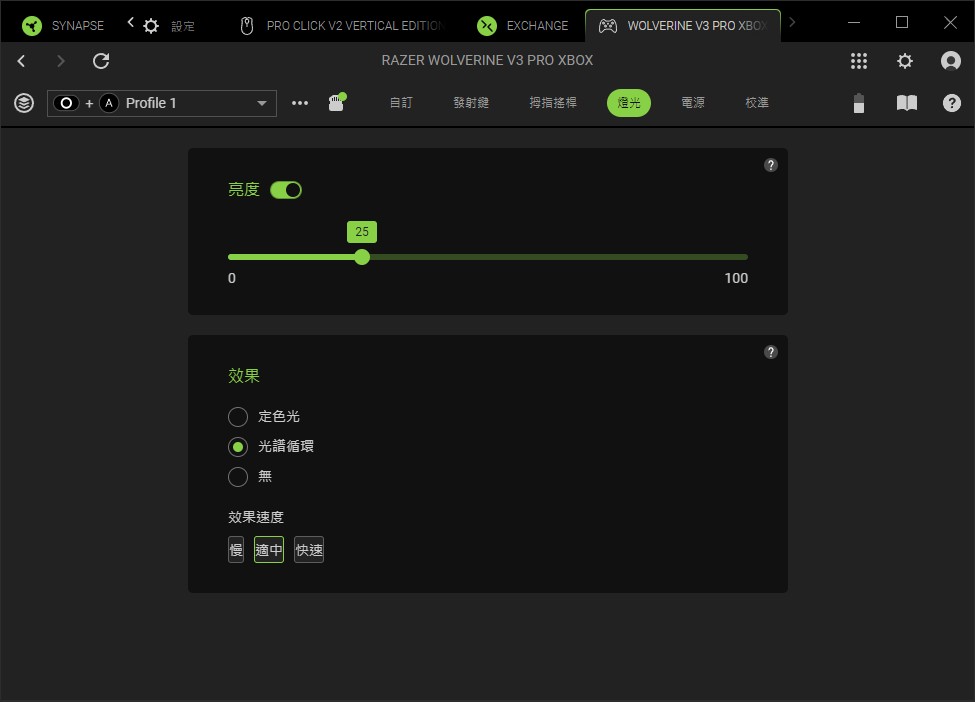Refresh the page with the reload icon

click(x=101, y=61)
